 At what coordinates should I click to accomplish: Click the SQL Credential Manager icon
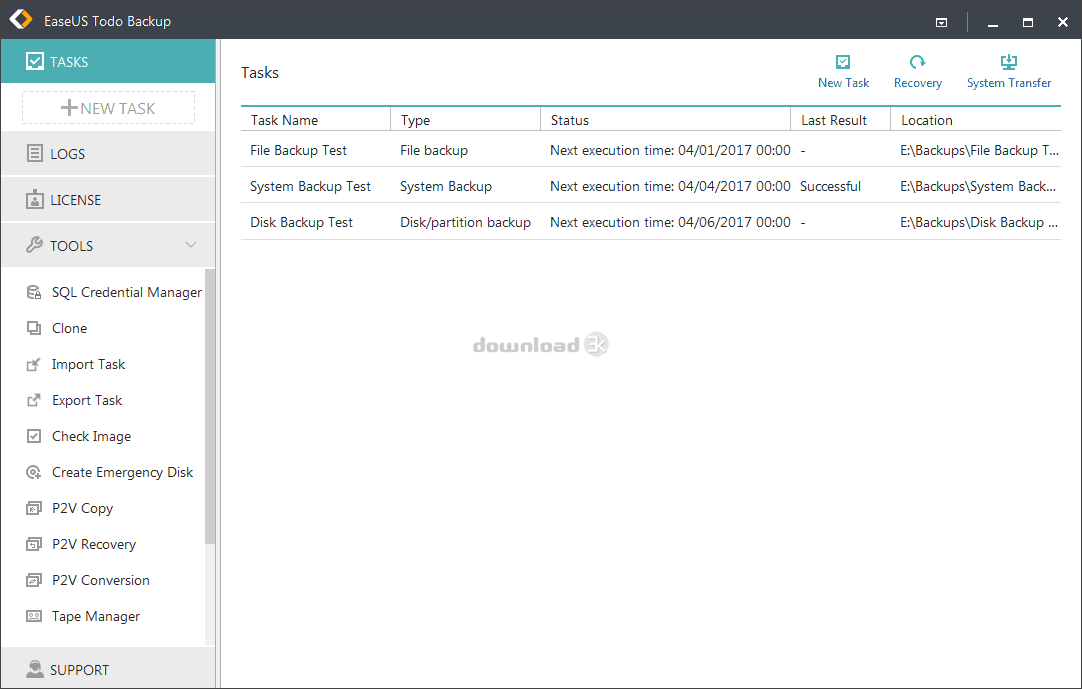pos(34,293)
